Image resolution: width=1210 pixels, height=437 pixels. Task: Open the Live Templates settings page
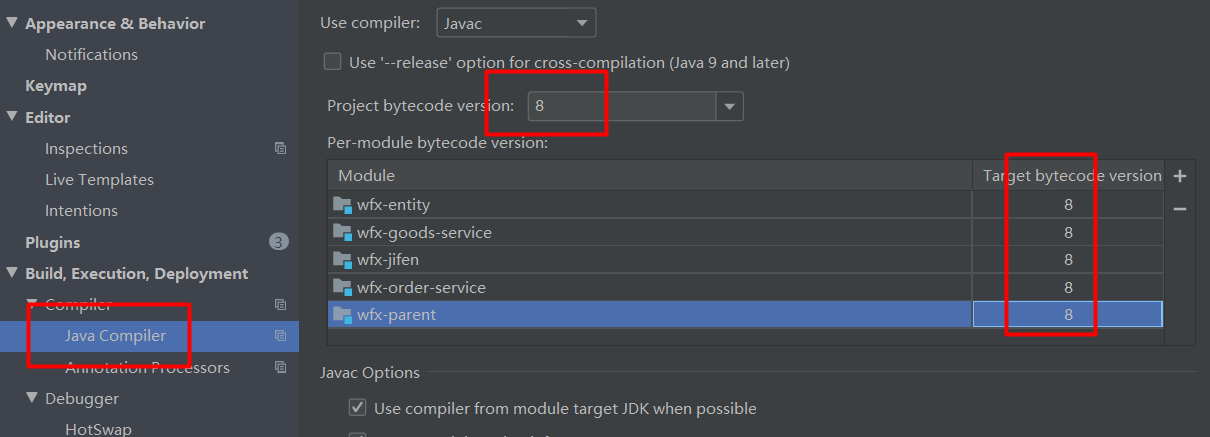click(99, 179)
